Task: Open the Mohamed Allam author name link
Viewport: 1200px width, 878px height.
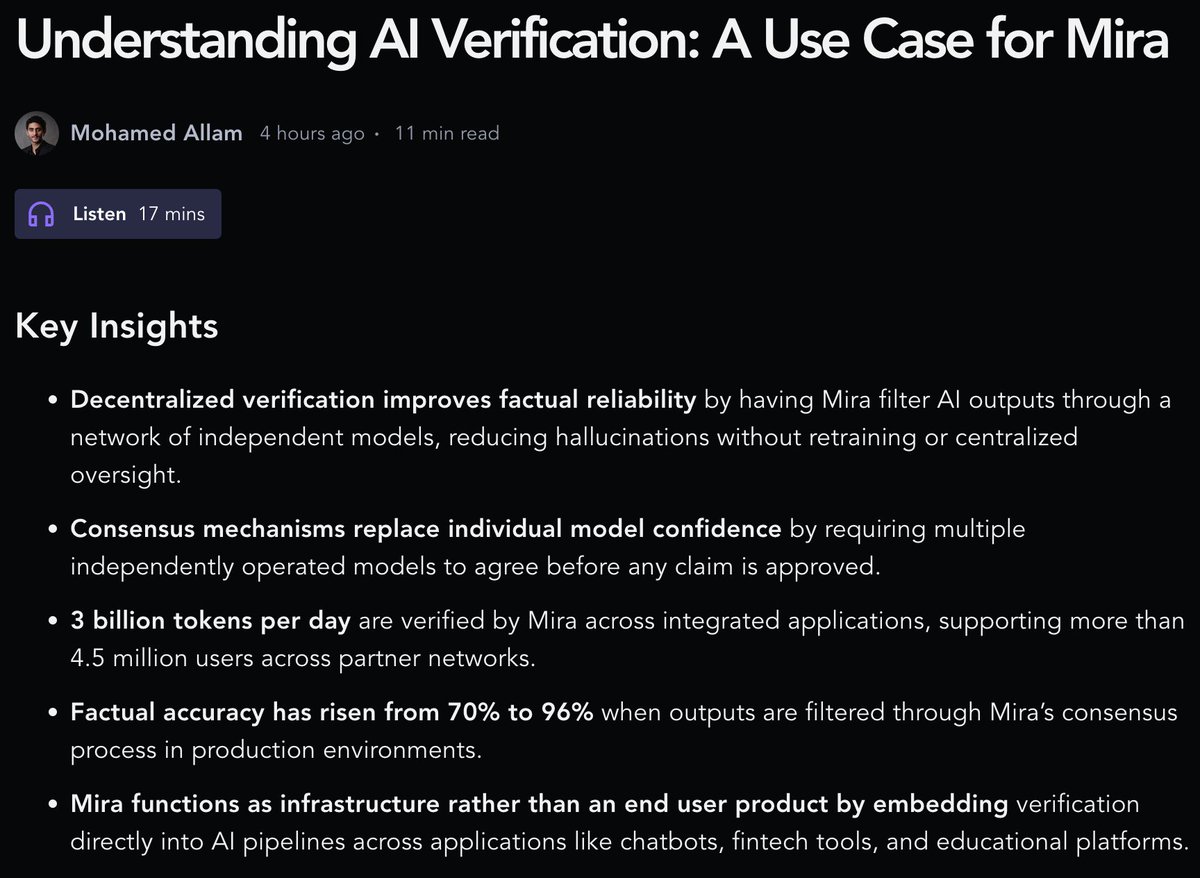Action: click(x=156, y=133)
